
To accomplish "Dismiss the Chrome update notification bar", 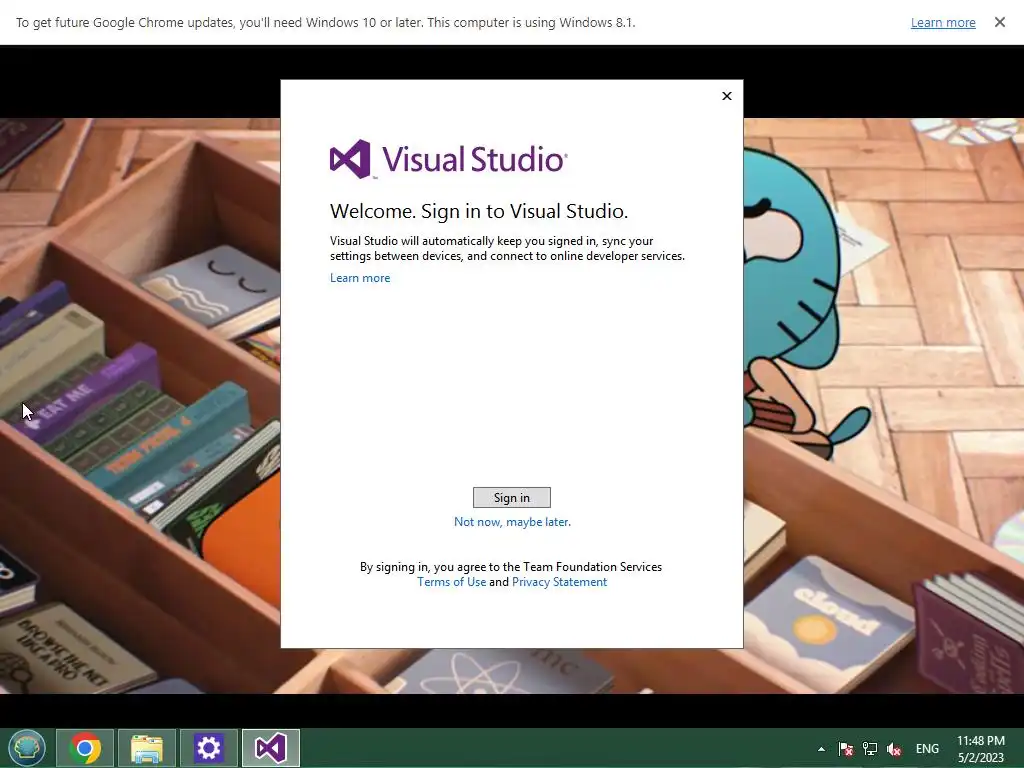I will point(999,22).
